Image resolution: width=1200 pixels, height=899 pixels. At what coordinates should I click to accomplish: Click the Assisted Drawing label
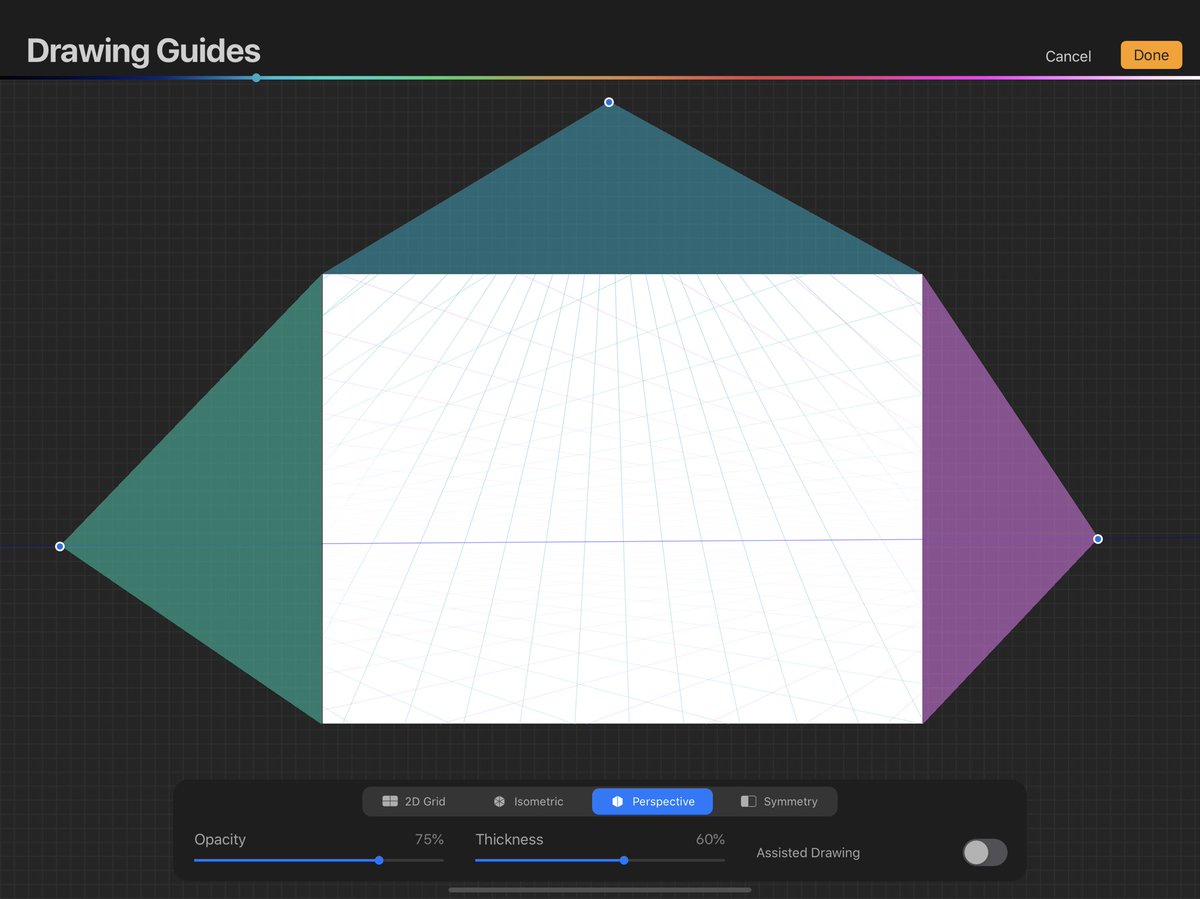click(x=808, y=853)
